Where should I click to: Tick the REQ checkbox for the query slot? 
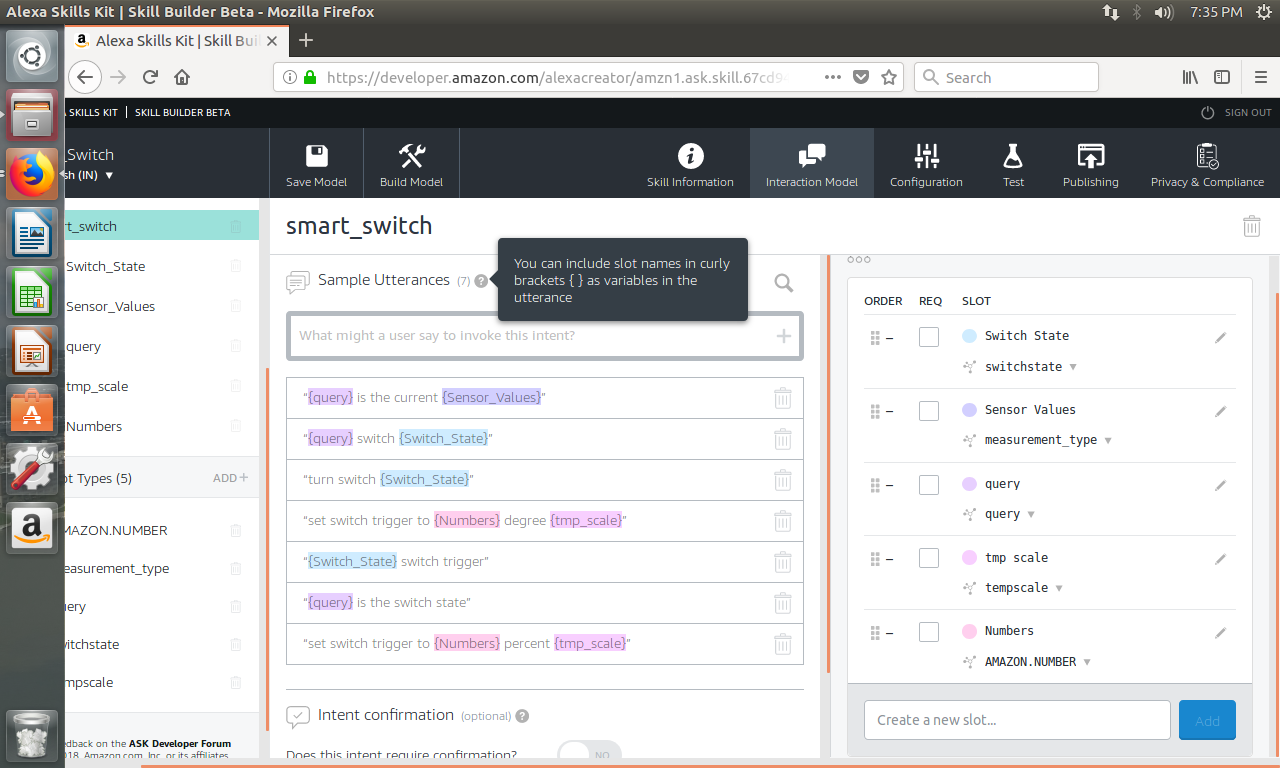click(x=929, y=485)
